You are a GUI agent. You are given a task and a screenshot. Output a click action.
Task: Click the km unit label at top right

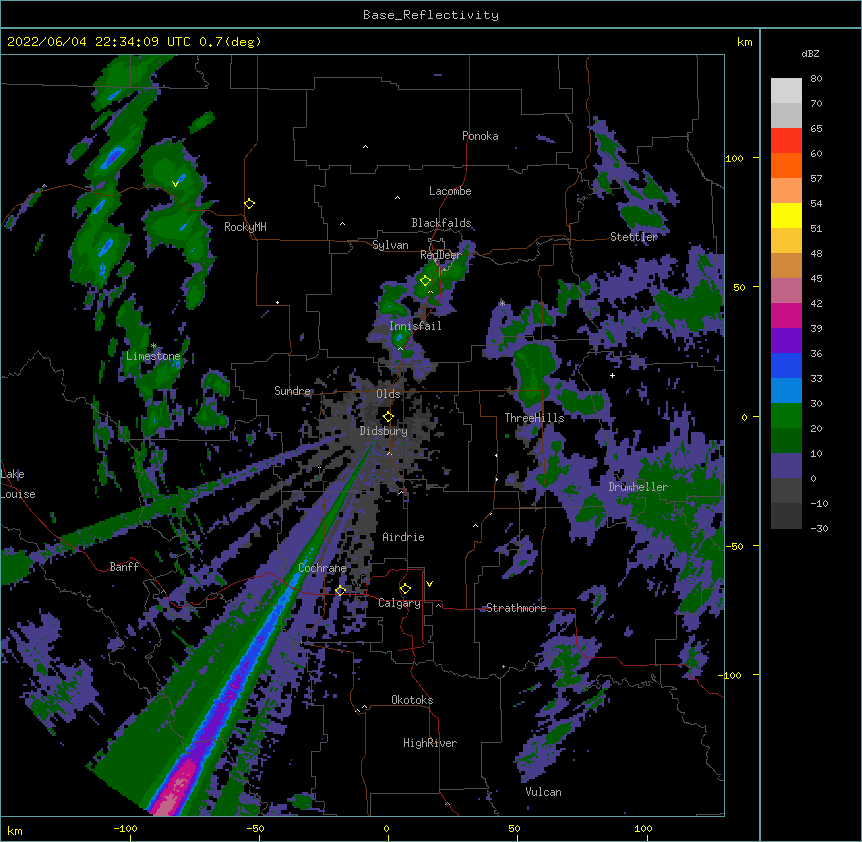745,42
